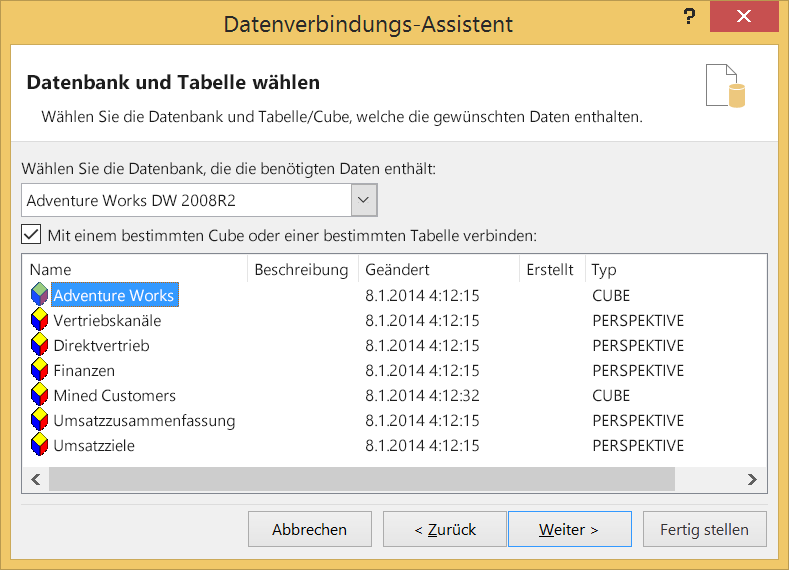This screenshot has width=789, height=570.
Task: Select the Direktvertrieb entry
Action: [101, 346]
